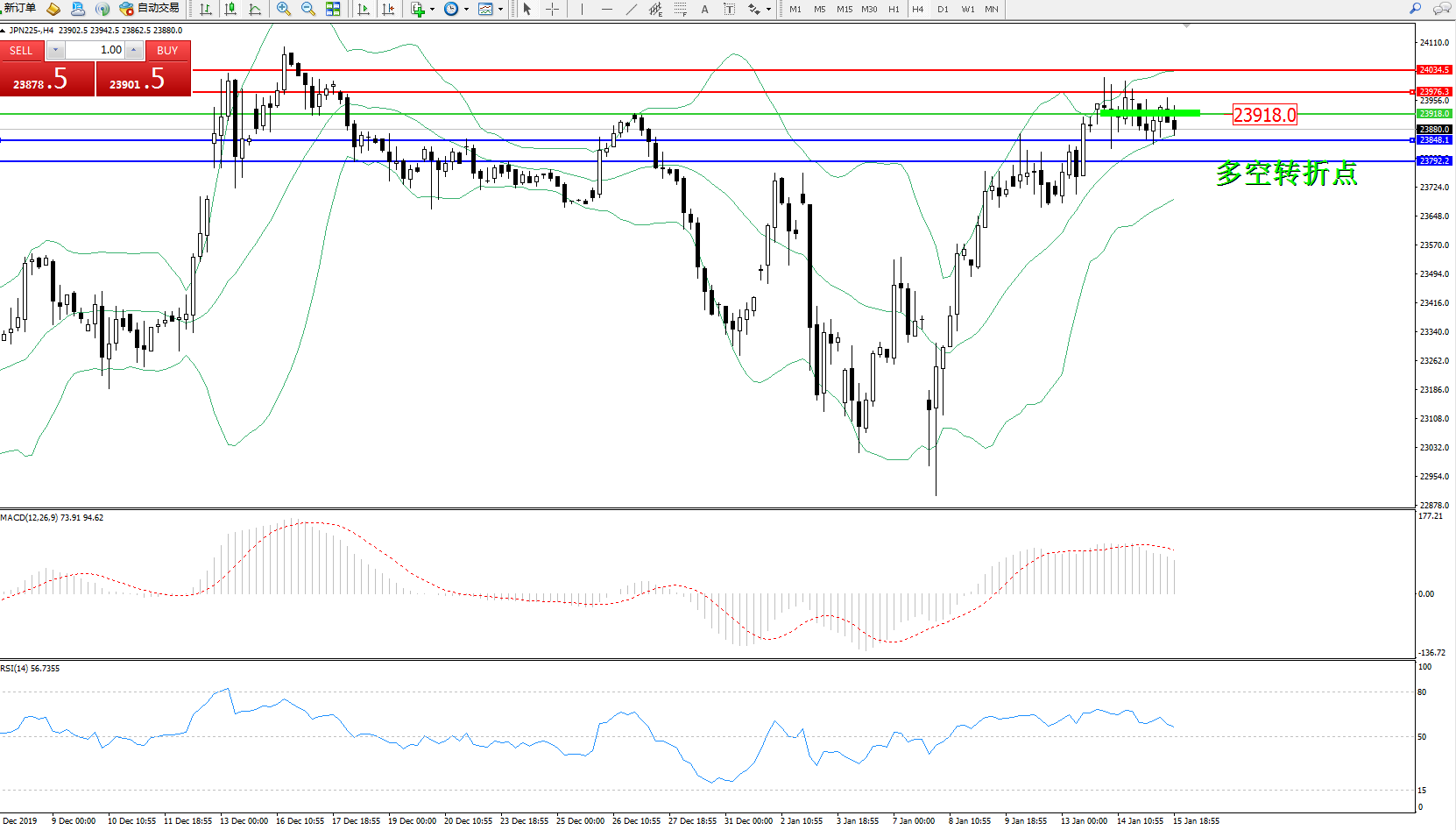Screen dimensions: 1456x830
Task: Open the chart templates dropdown arrow
Action: (500, 10)
